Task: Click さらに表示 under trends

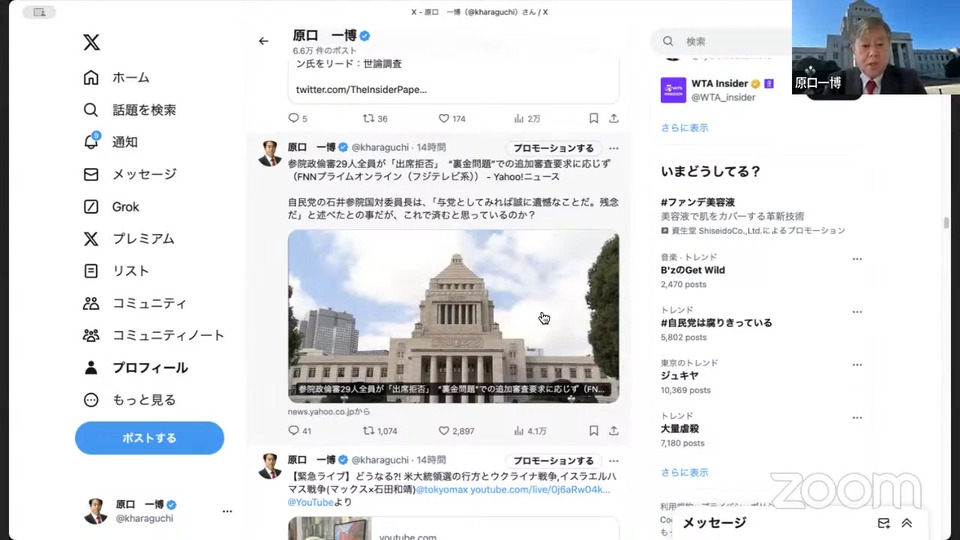Action: 684,473
